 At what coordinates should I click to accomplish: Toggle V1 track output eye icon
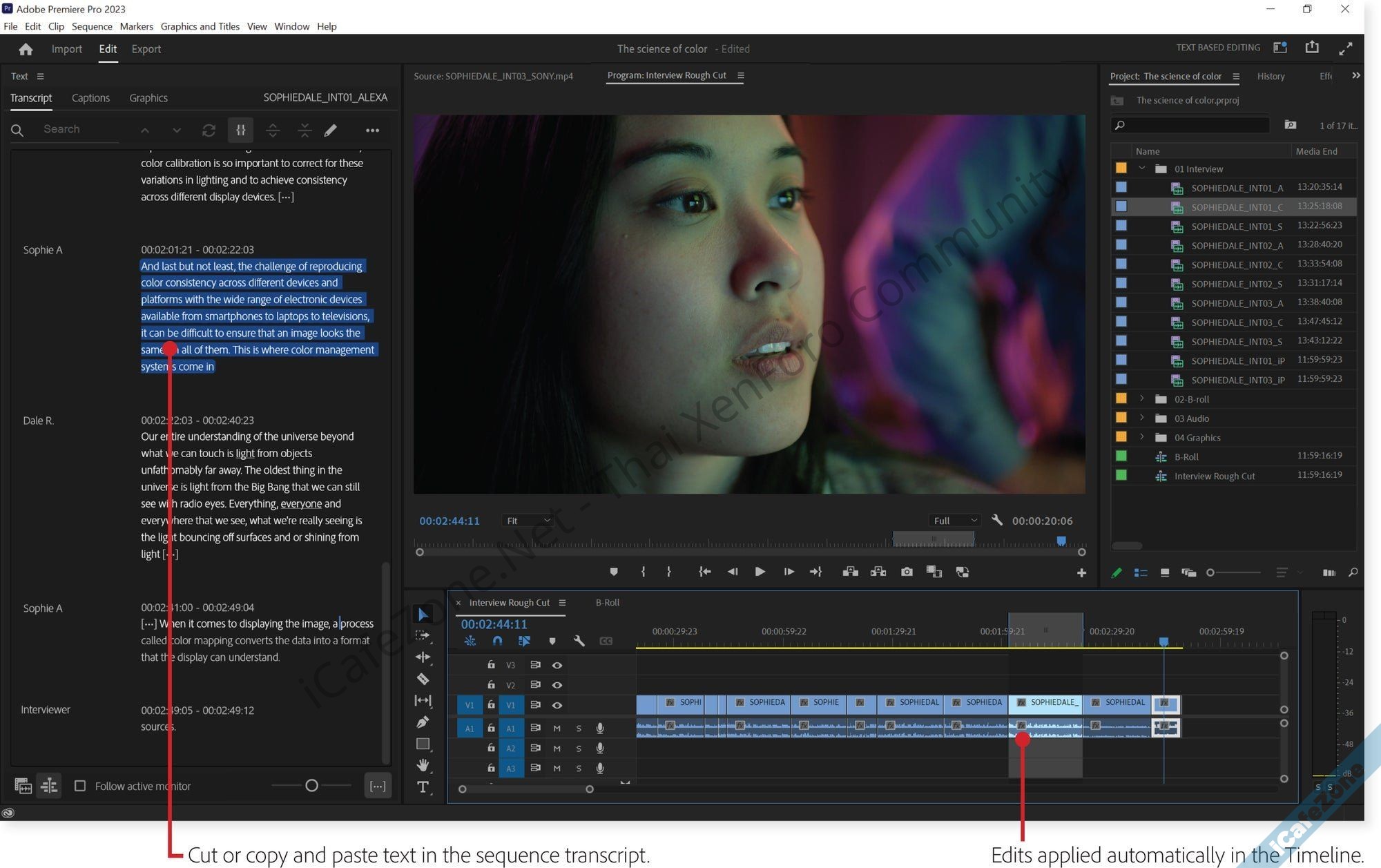557,705
